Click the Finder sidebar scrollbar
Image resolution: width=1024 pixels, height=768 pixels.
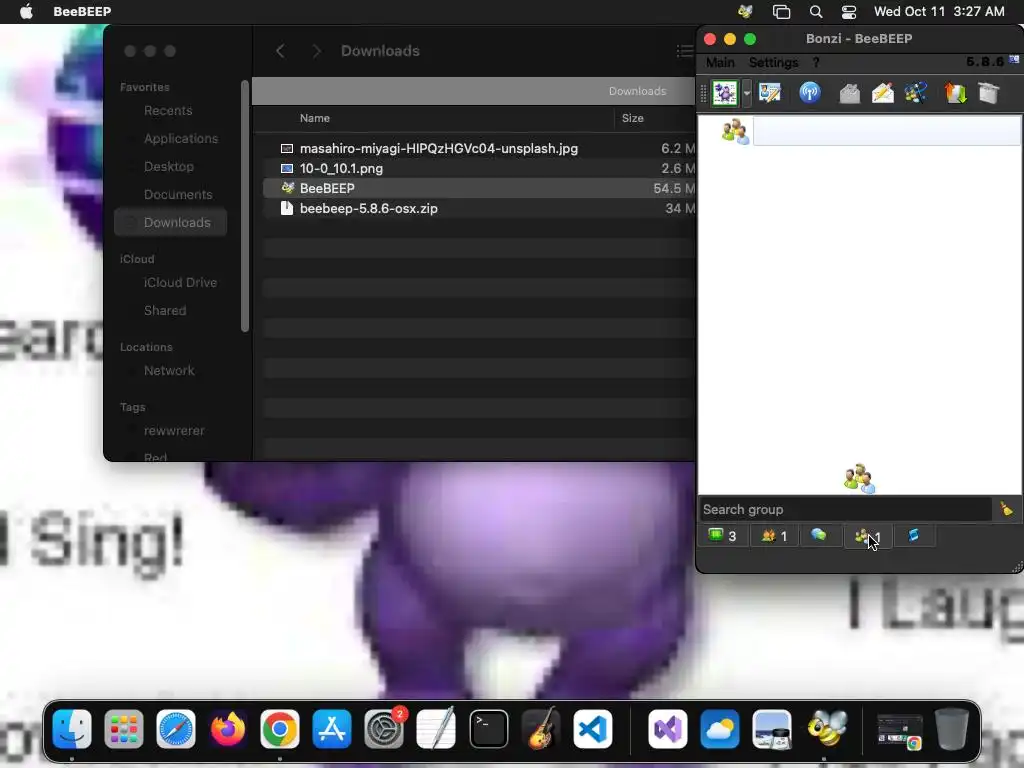pyautogui.click(x=245, y=206)
